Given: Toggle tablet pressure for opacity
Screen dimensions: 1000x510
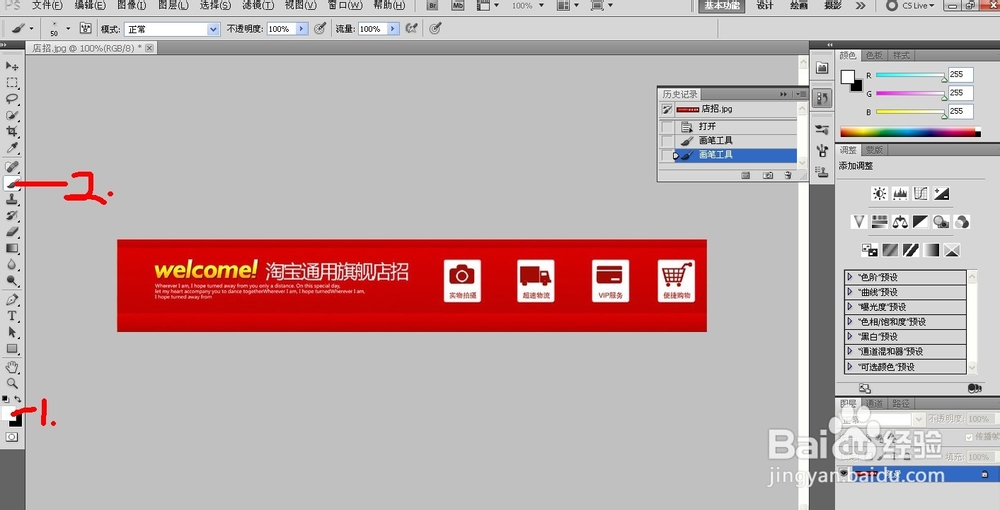Looking at the screenshot, I should [320, 29].
